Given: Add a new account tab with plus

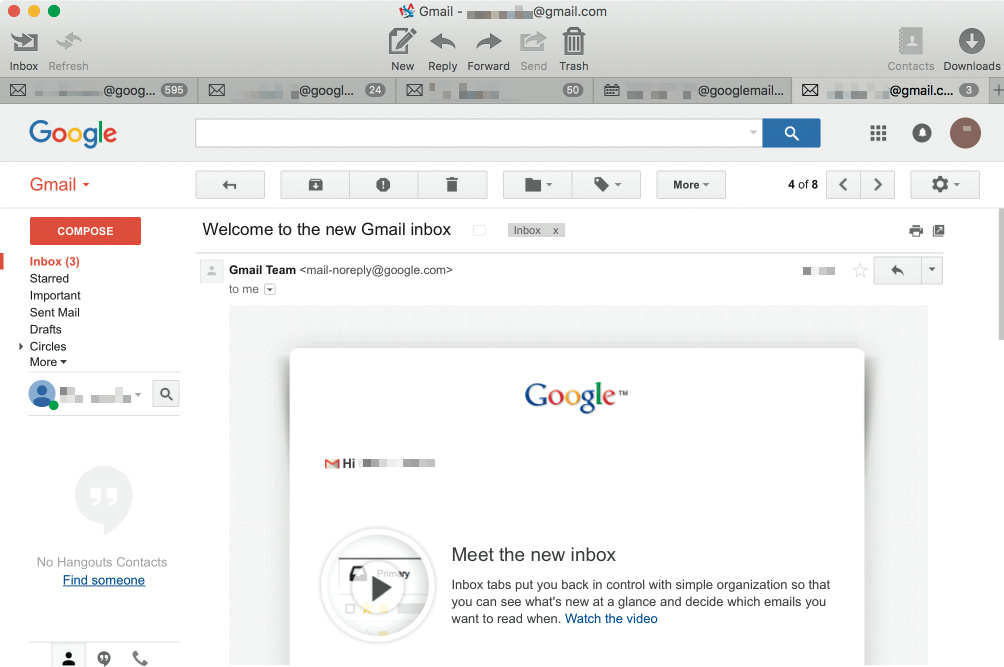Looking at the screenshot, I should (x=997, y=90).
